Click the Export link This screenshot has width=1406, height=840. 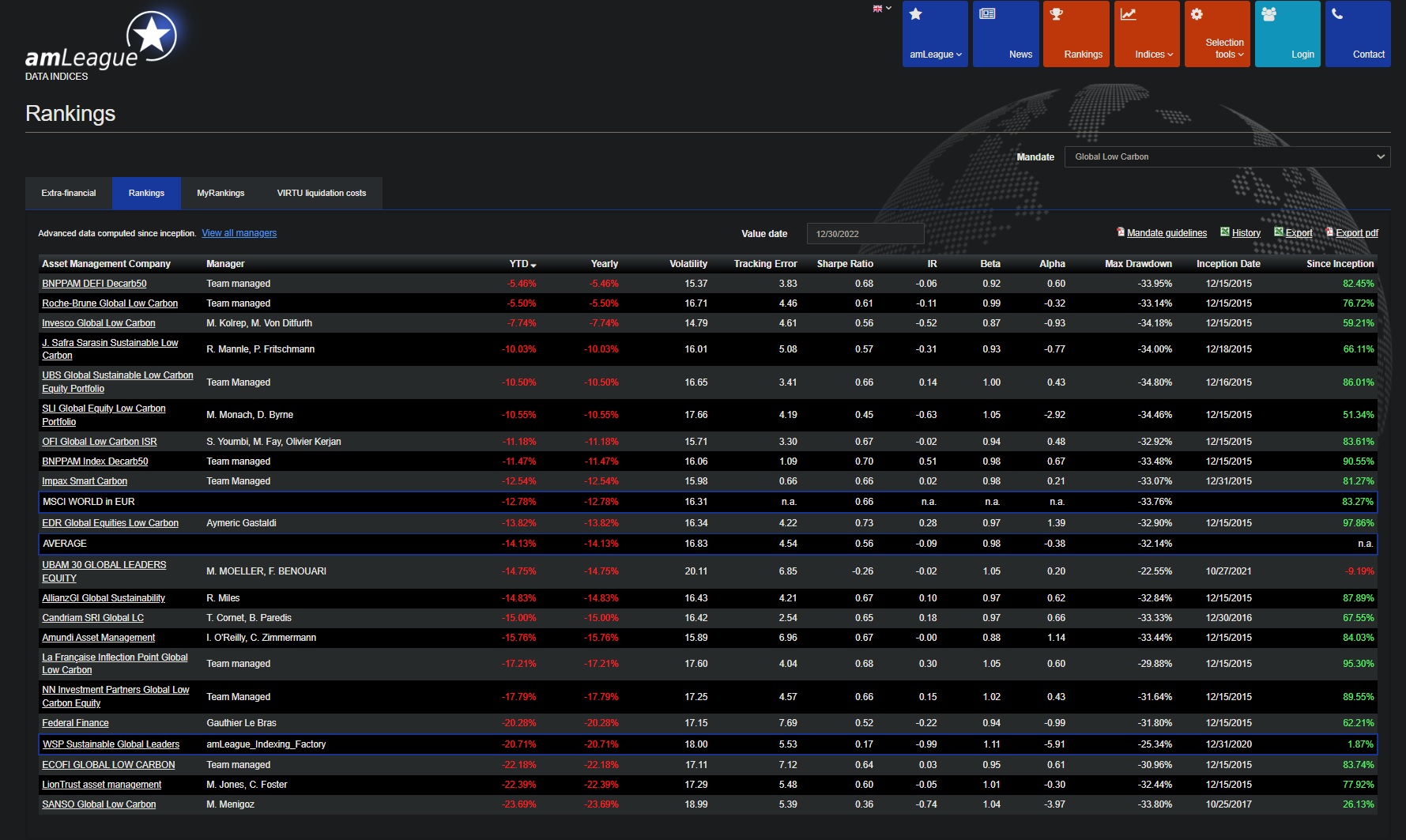1299,233
